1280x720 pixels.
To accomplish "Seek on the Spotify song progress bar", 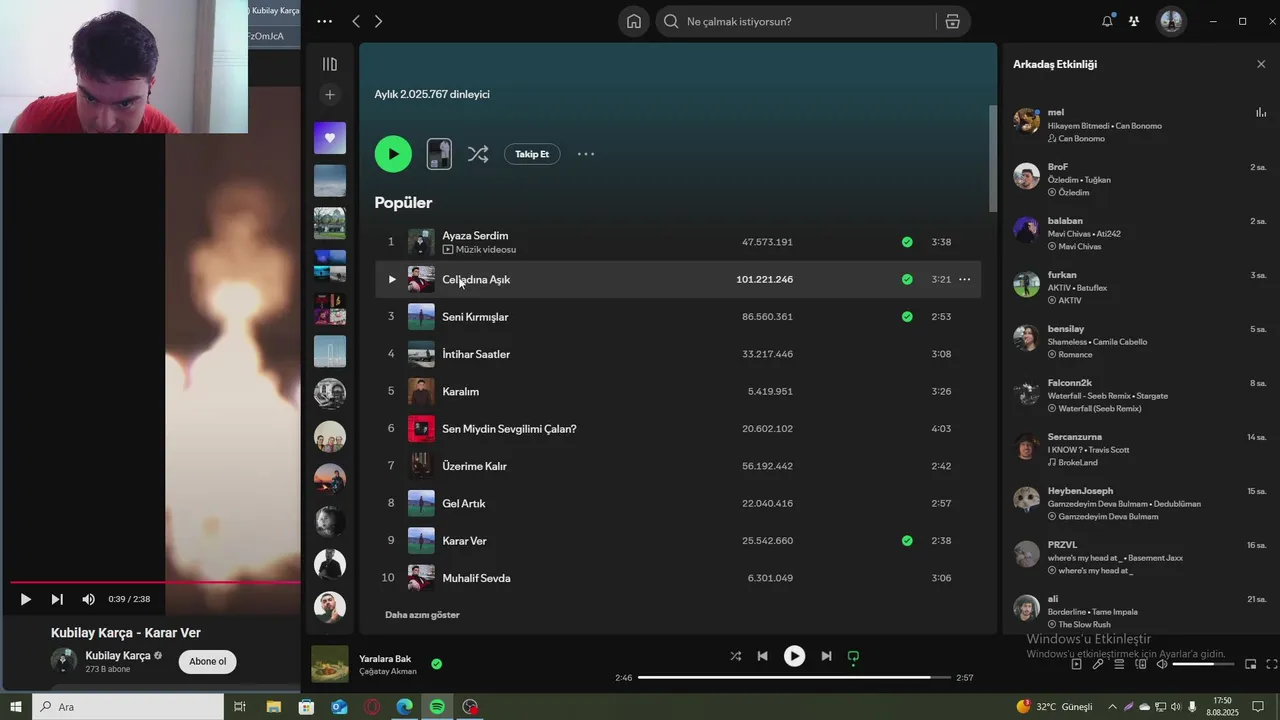I will (794, 678).
